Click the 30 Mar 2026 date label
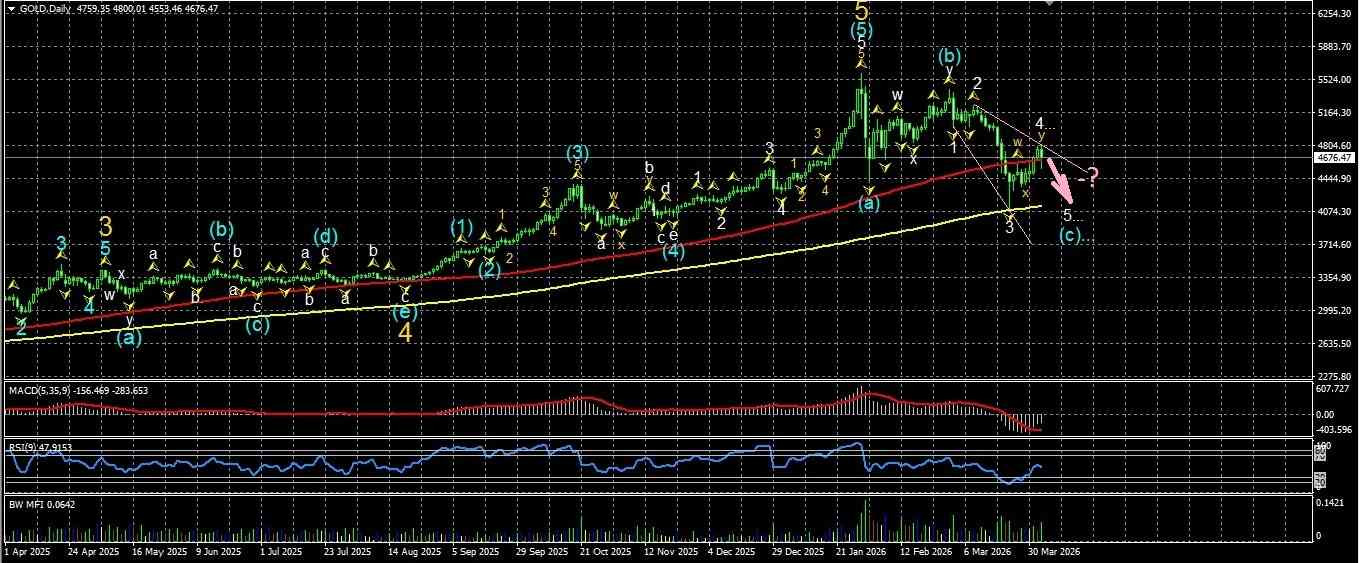The height and width of the screenshot is (563, 1360). [1054, 550]
